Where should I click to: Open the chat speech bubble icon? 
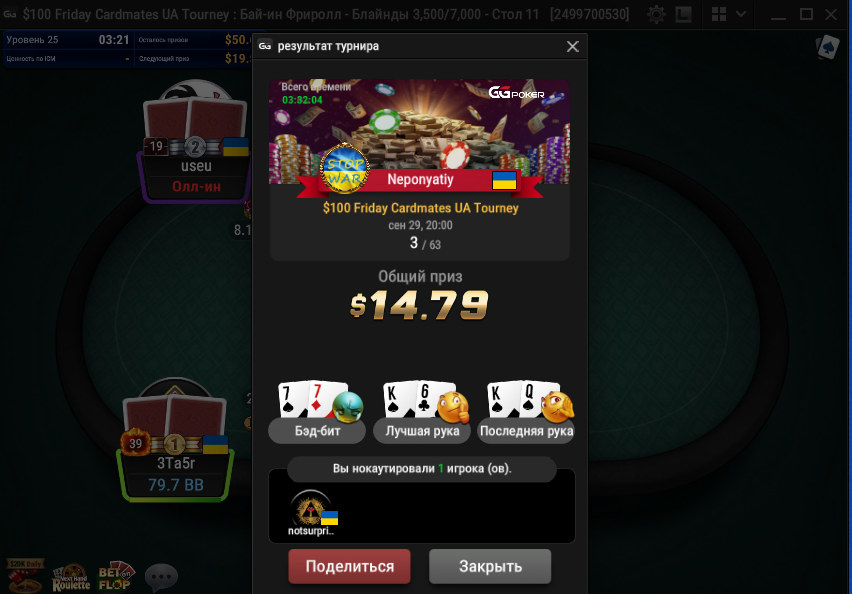click(x=161, y=577)
